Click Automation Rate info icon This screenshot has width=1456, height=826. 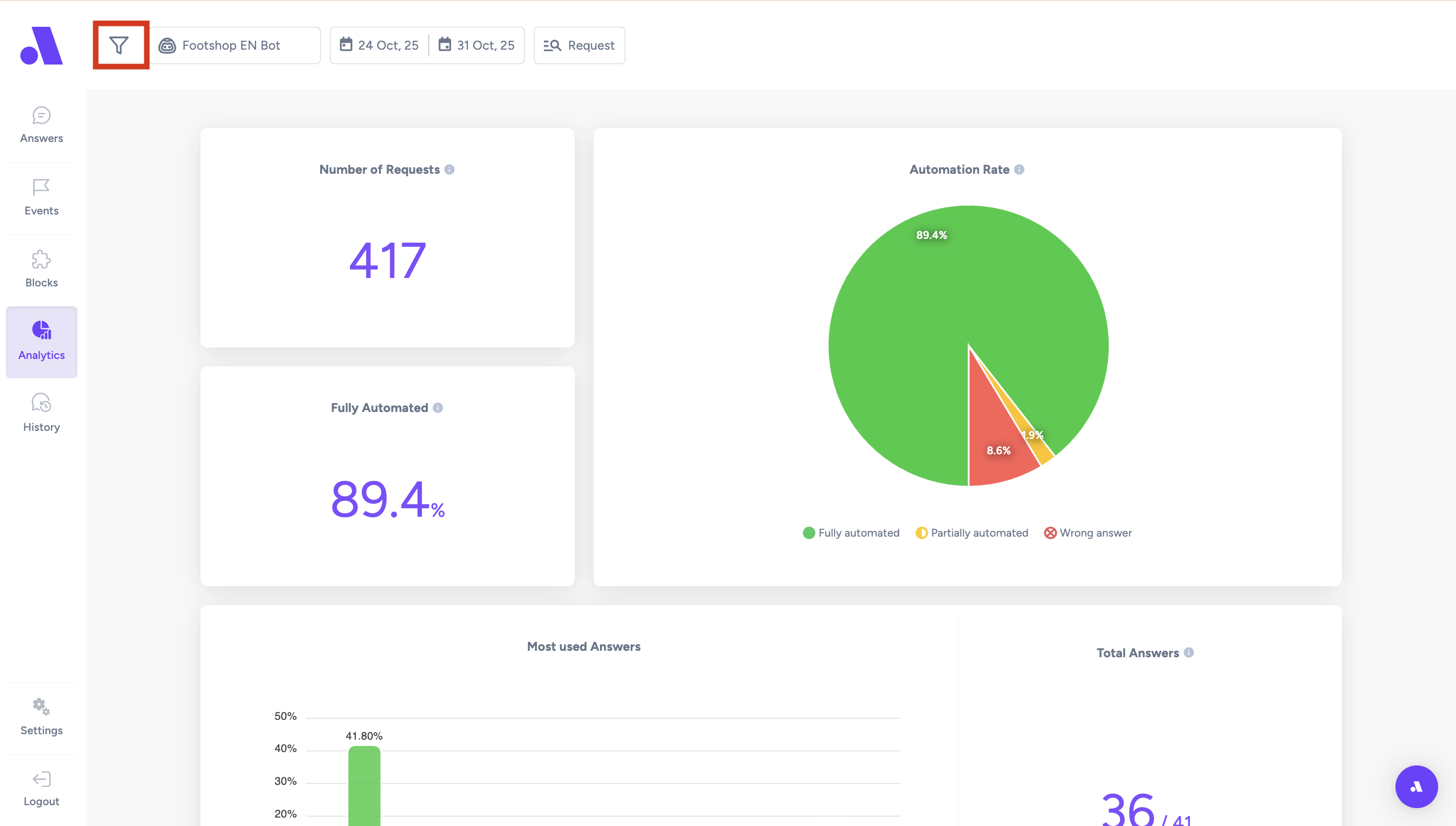[x=1019, y=170]
